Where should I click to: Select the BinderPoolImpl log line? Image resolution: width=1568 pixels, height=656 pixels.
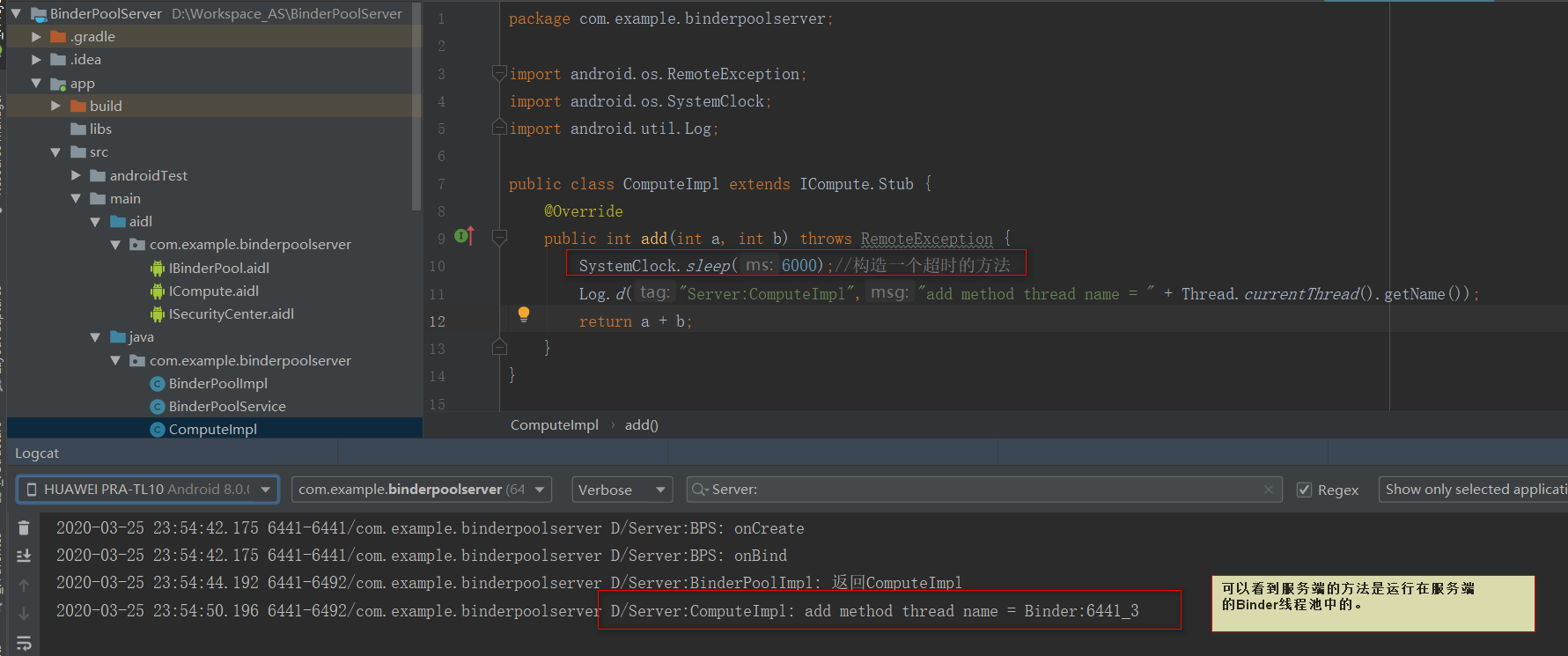tap(509, 583)
